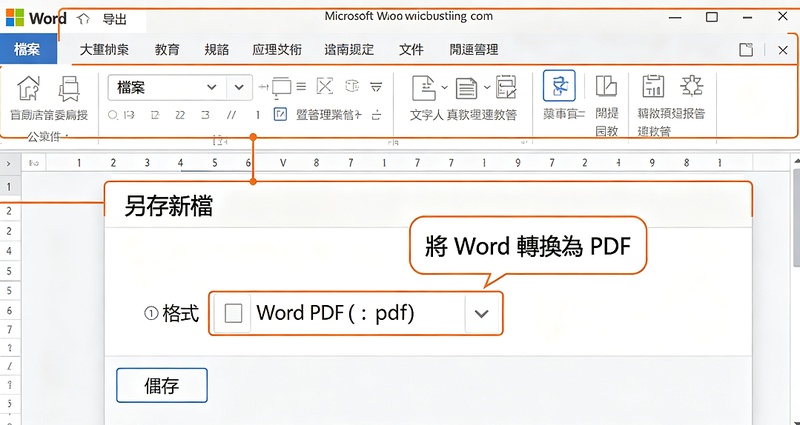Expand the arrow beside lined document icon
Viewport: 800px width, 425px height.
[x=487, y=87]
